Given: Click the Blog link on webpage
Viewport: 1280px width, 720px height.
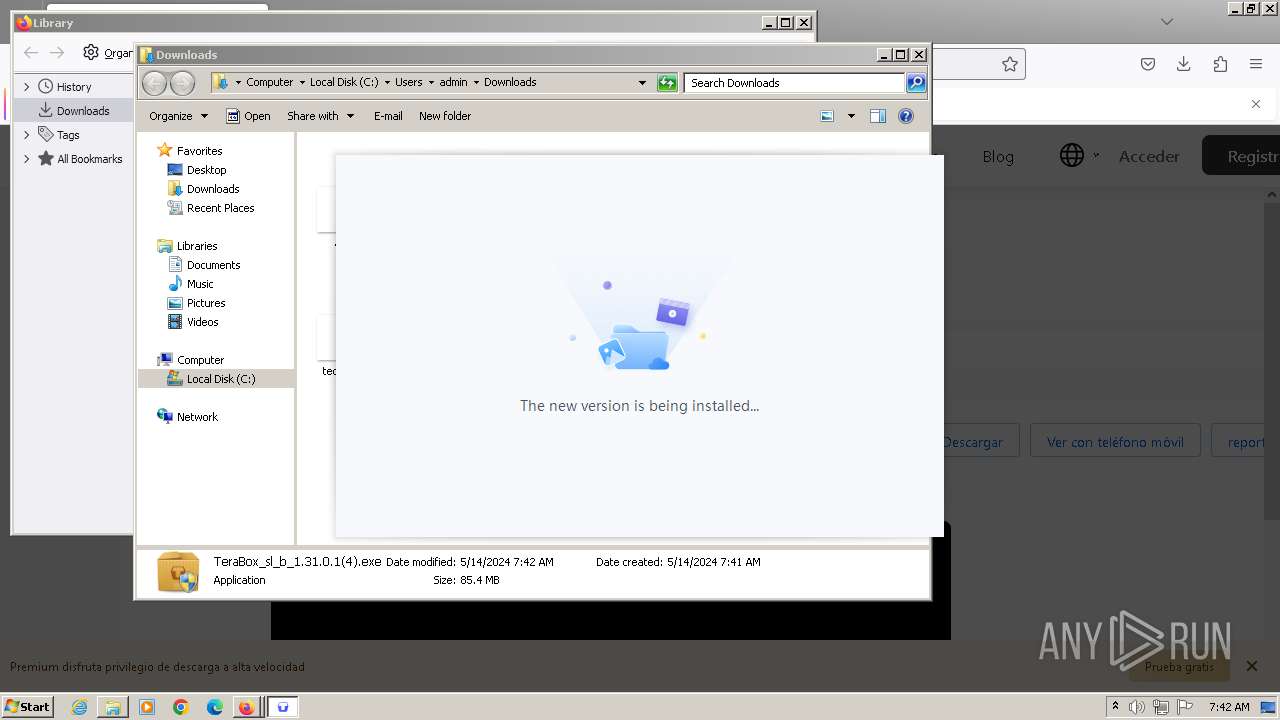Looking at the screenshot, I should pyautogui.click(x=998, y=157).
